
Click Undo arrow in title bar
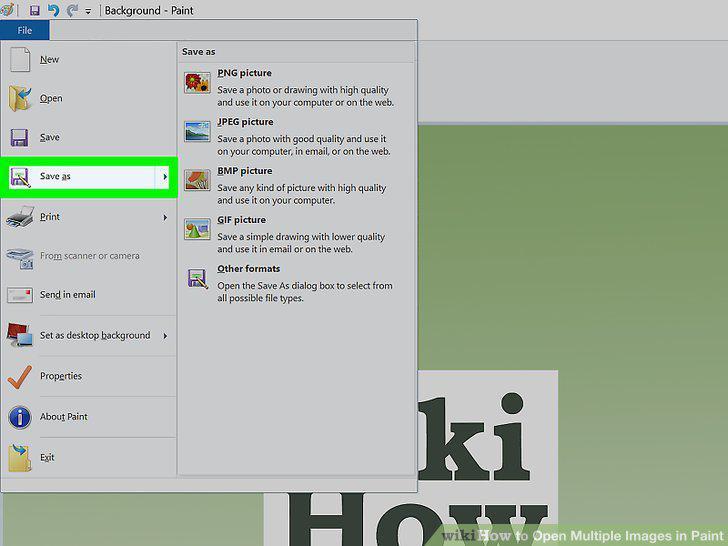pyautogui.click(x=53, y=10)
